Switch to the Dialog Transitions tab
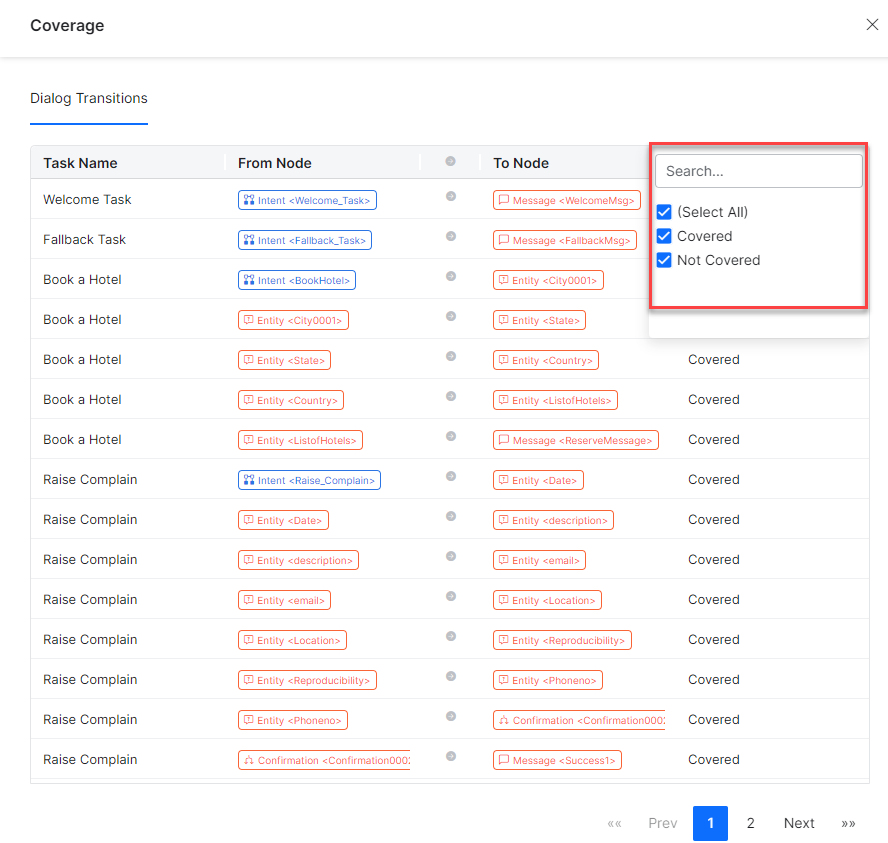The width and height of the screenshot is (888, 843). 89,98
